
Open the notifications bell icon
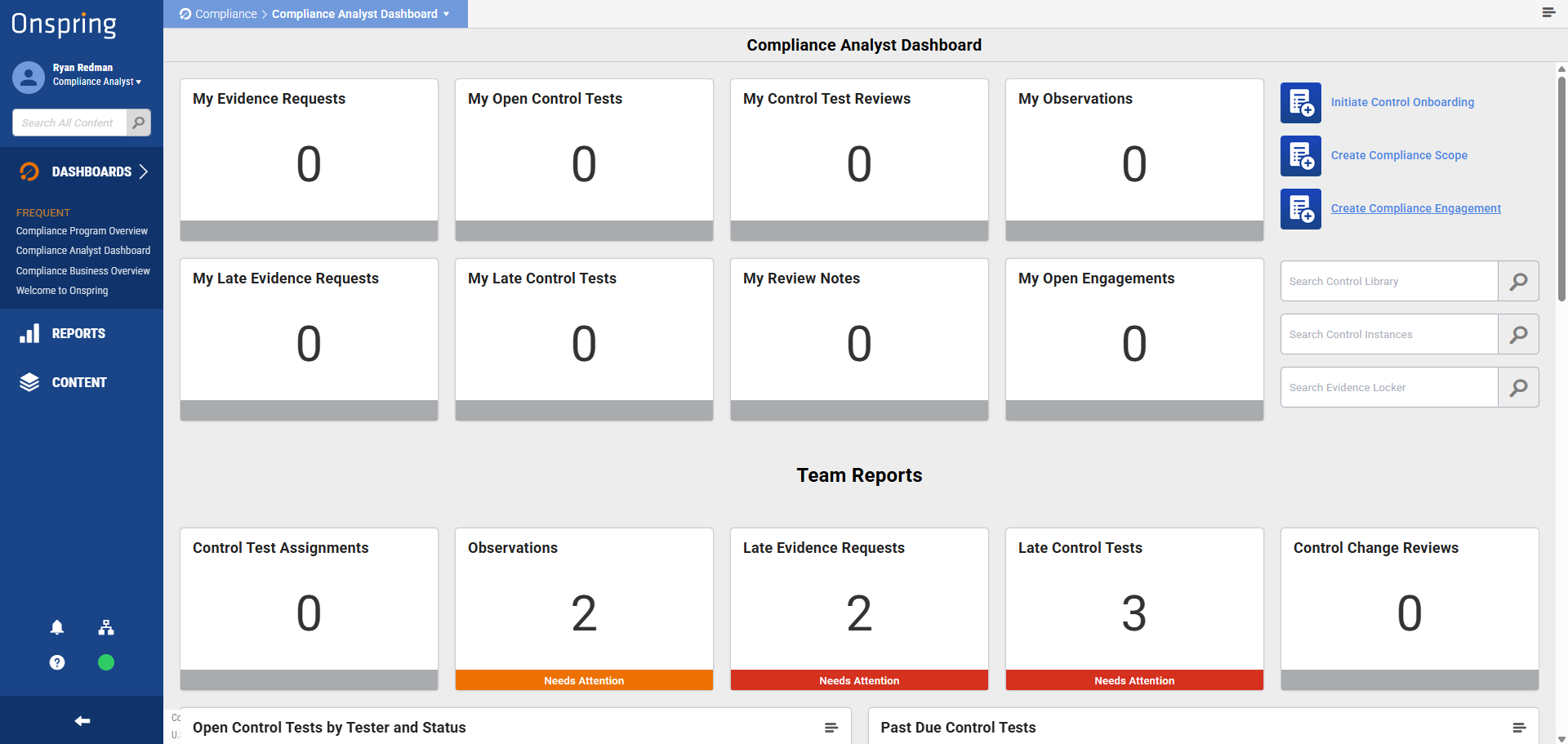57,627
